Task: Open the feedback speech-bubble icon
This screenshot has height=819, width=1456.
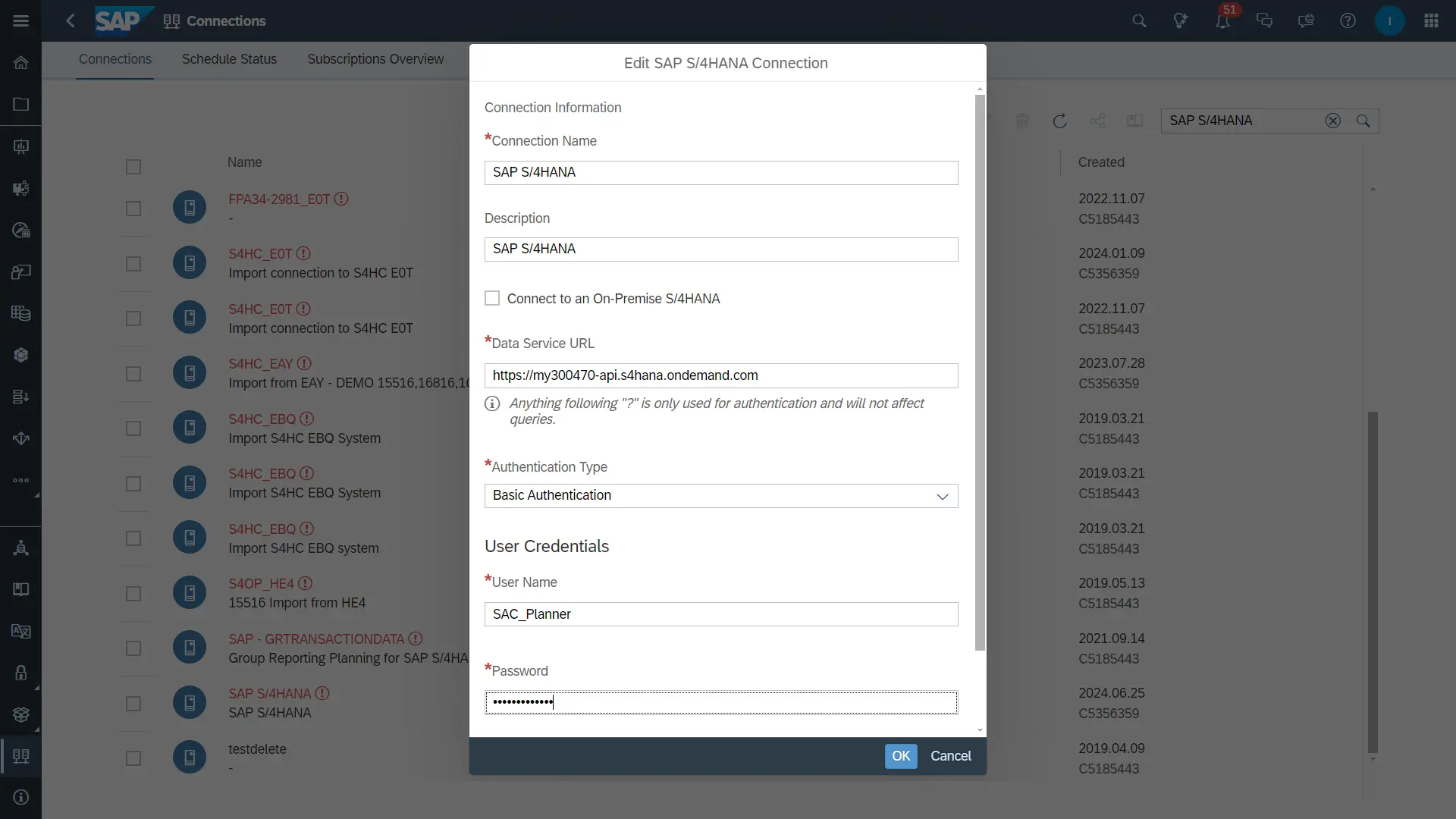Action: 1306,20
